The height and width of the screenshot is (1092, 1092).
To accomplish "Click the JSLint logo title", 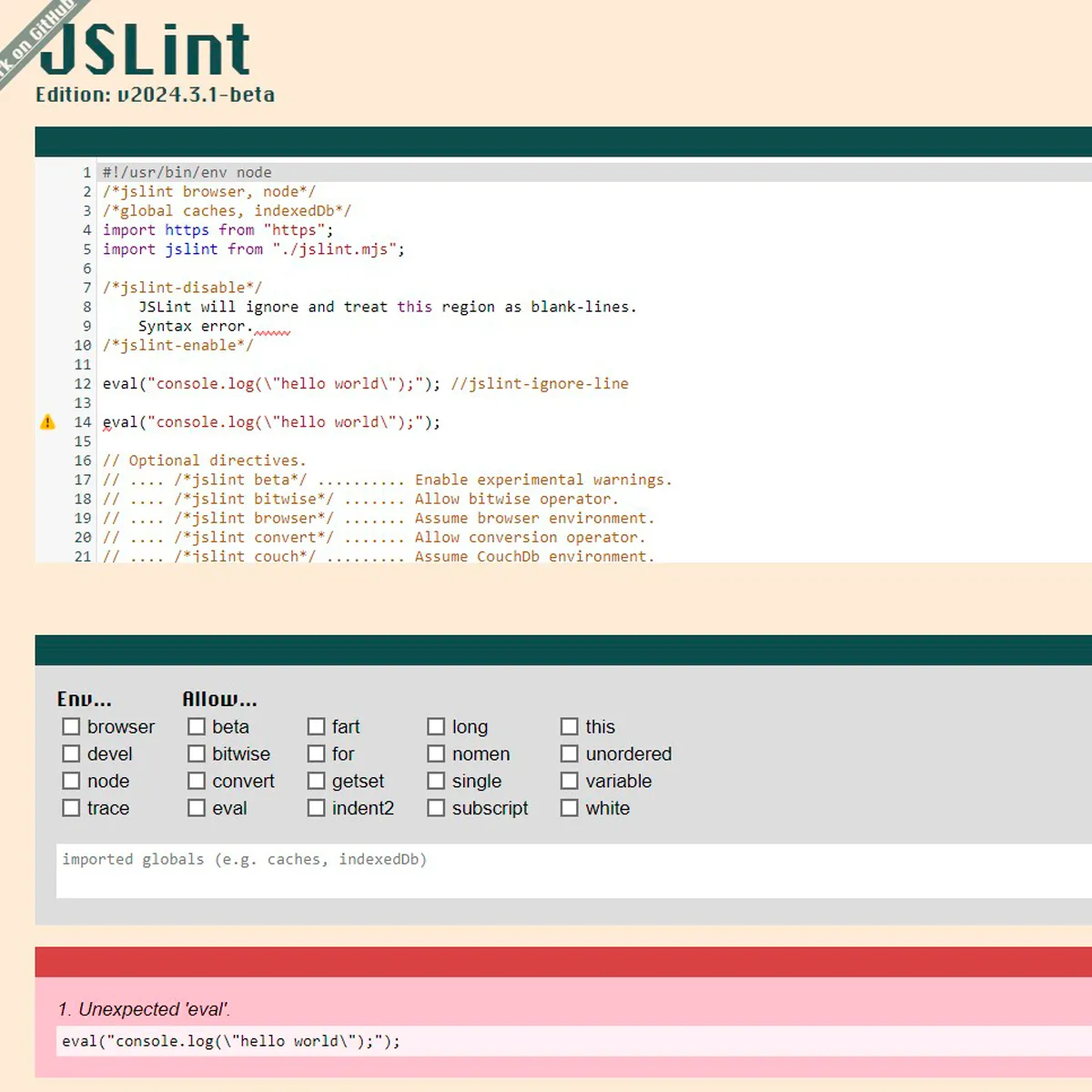I will coord(146,49).
